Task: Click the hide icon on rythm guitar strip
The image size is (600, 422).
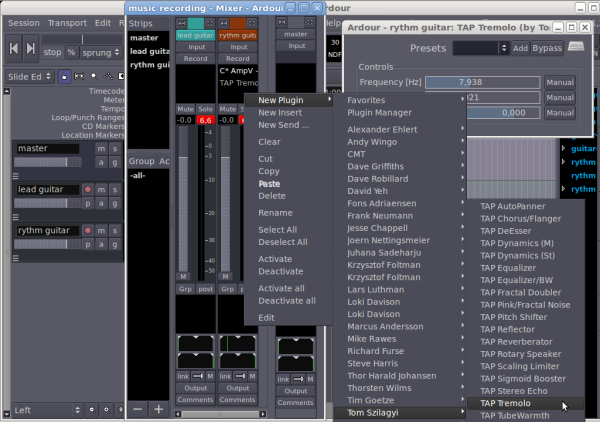Action: pos(224,23)
